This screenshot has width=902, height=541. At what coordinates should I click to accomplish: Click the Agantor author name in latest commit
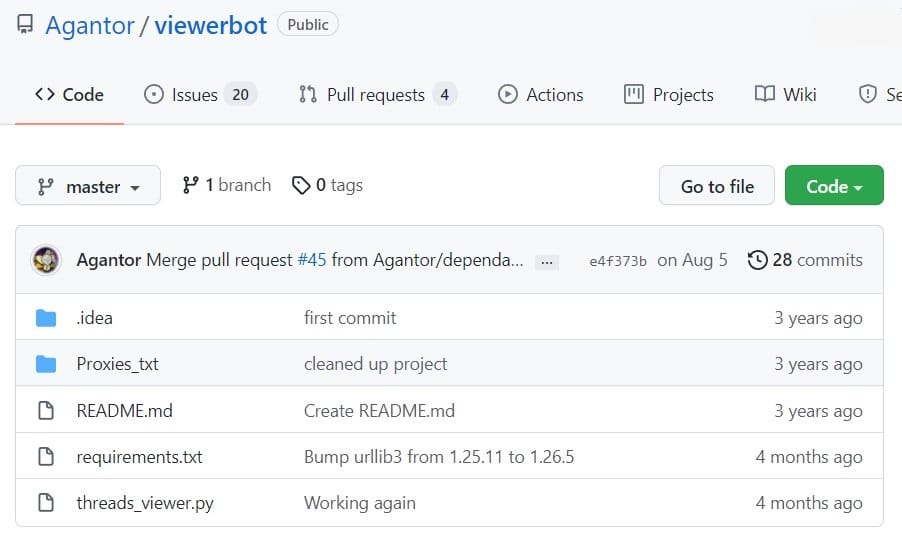(109, 260)
